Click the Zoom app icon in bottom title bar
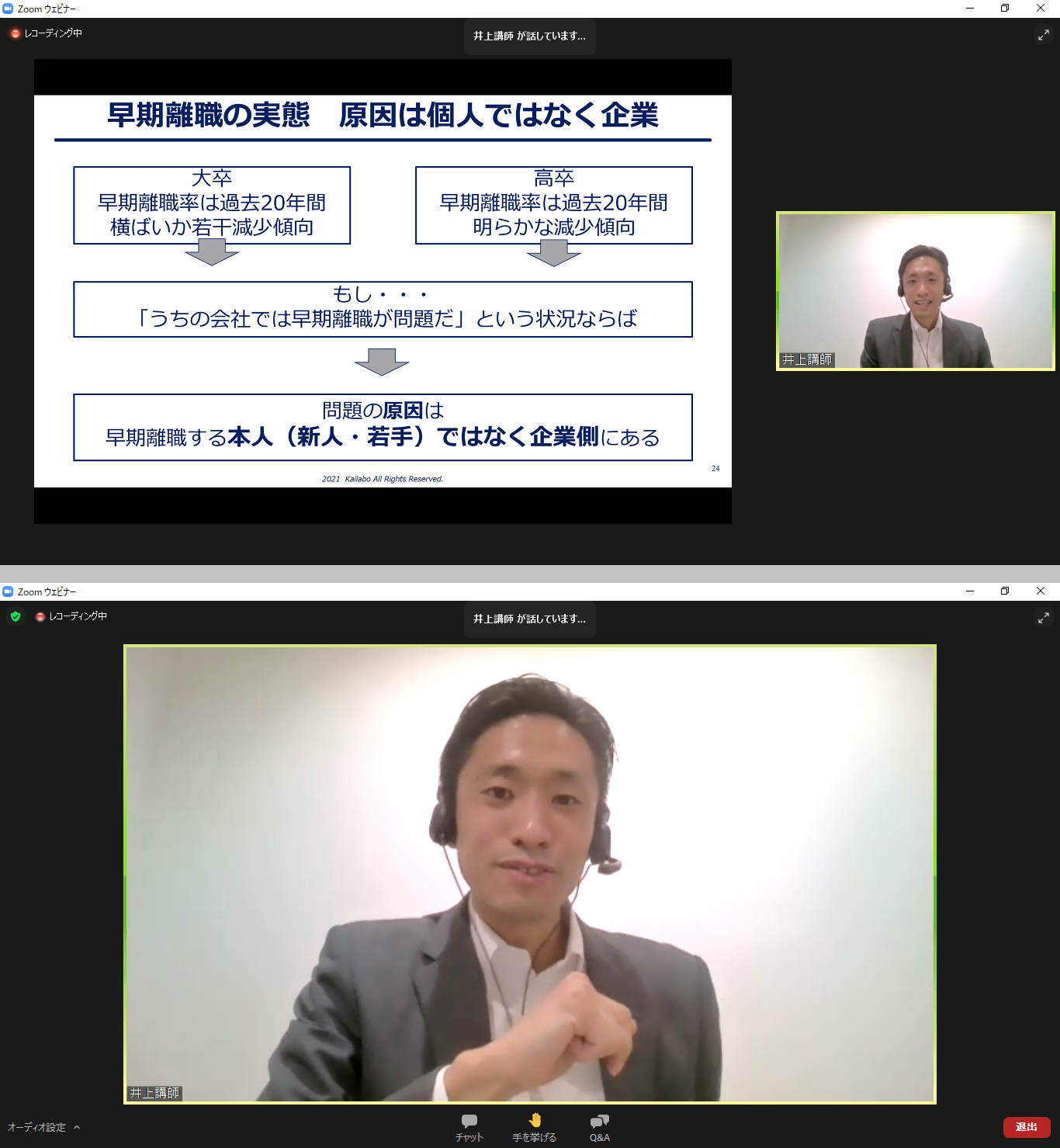 (x=8, y=591)
